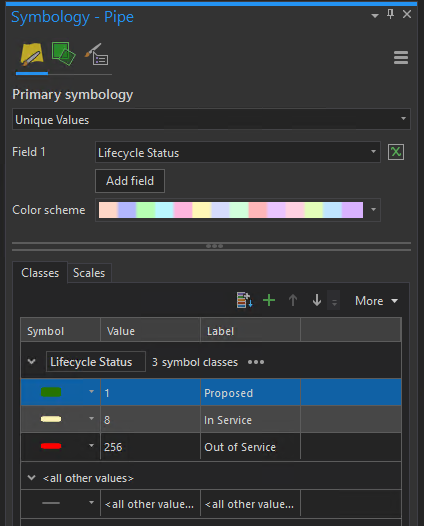Open the Advanced symbol options icon

97,54
